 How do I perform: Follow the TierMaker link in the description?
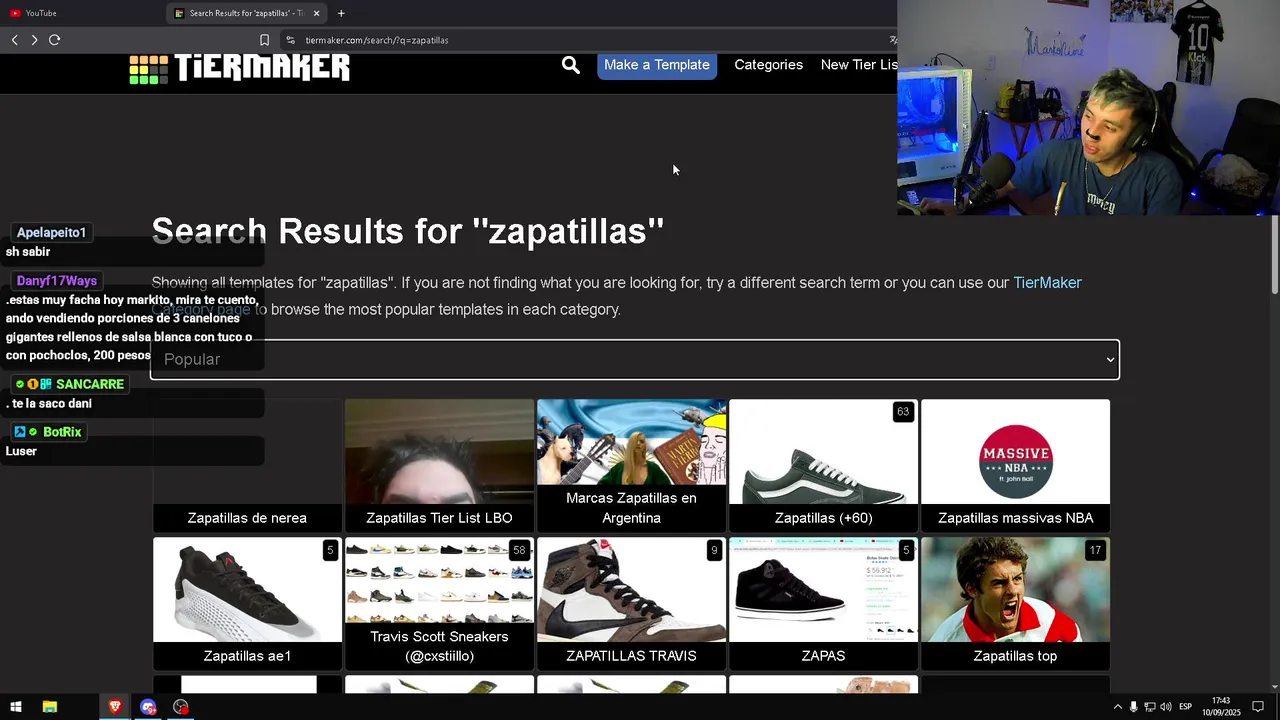click(1047, 283)
